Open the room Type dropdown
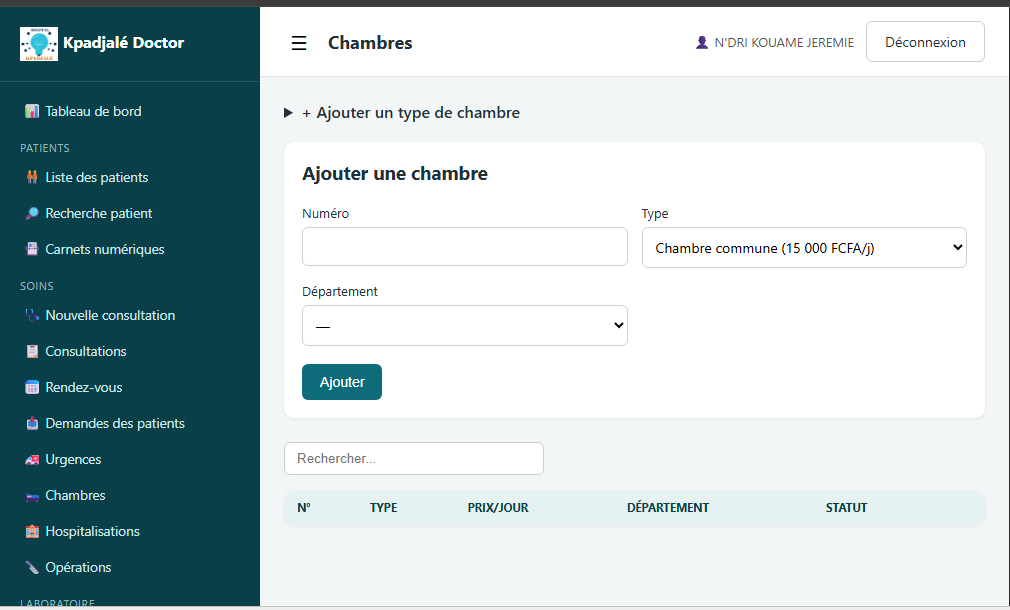Image resolution: width=1010 pixels, height=610 pixels. (x=804, y=247)
